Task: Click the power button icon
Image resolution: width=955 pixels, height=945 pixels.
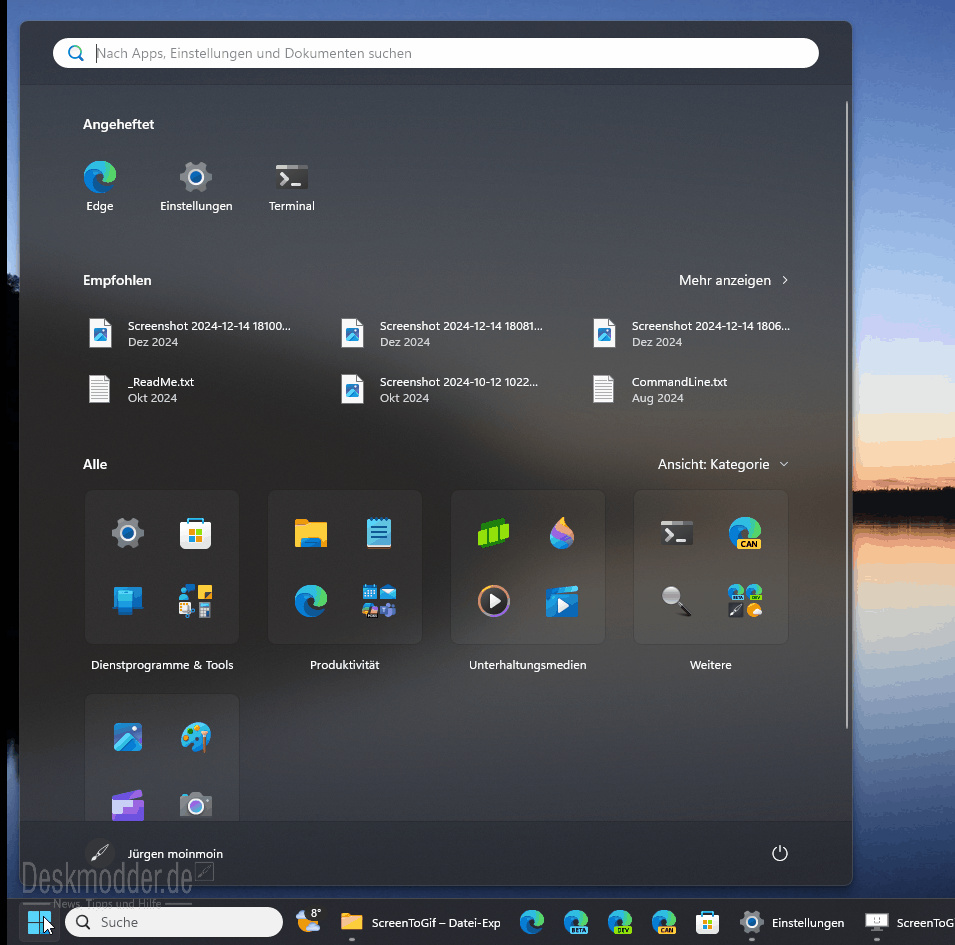Action: click(x=780, y=853)
